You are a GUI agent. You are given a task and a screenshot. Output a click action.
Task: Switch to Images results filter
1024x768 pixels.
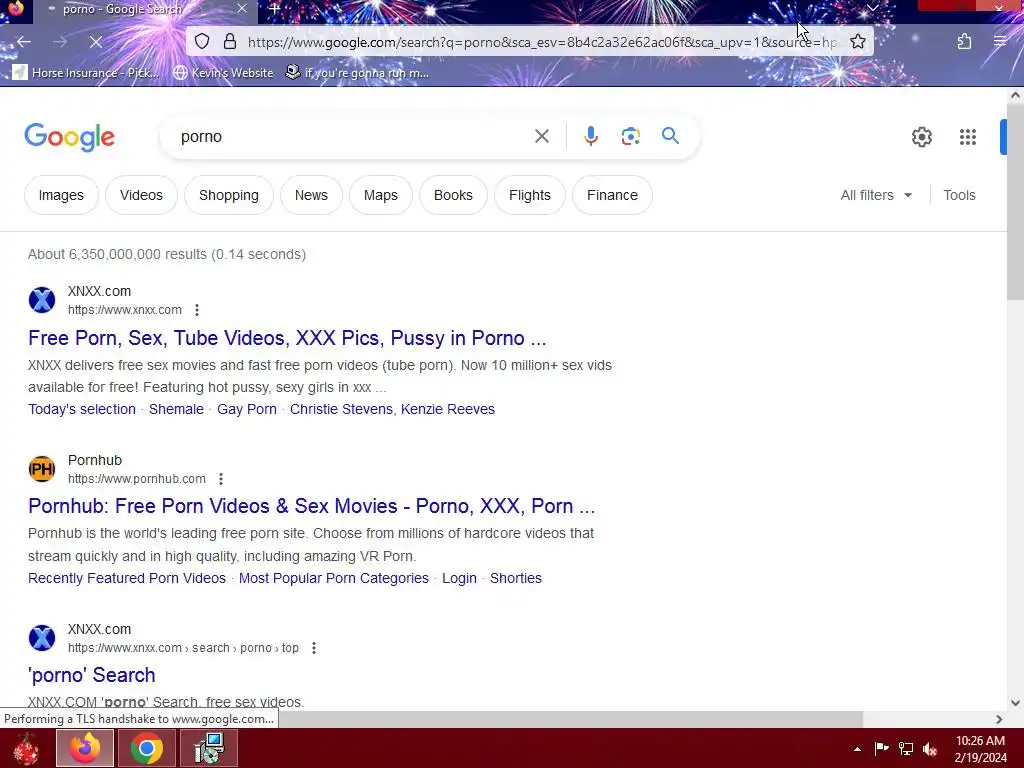tap(61, 195)
